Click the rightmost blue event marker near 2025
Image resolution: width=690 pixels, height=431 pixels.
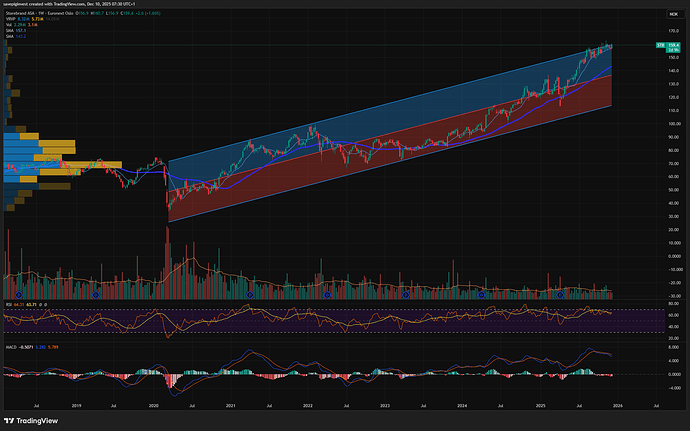pos(561,294)
